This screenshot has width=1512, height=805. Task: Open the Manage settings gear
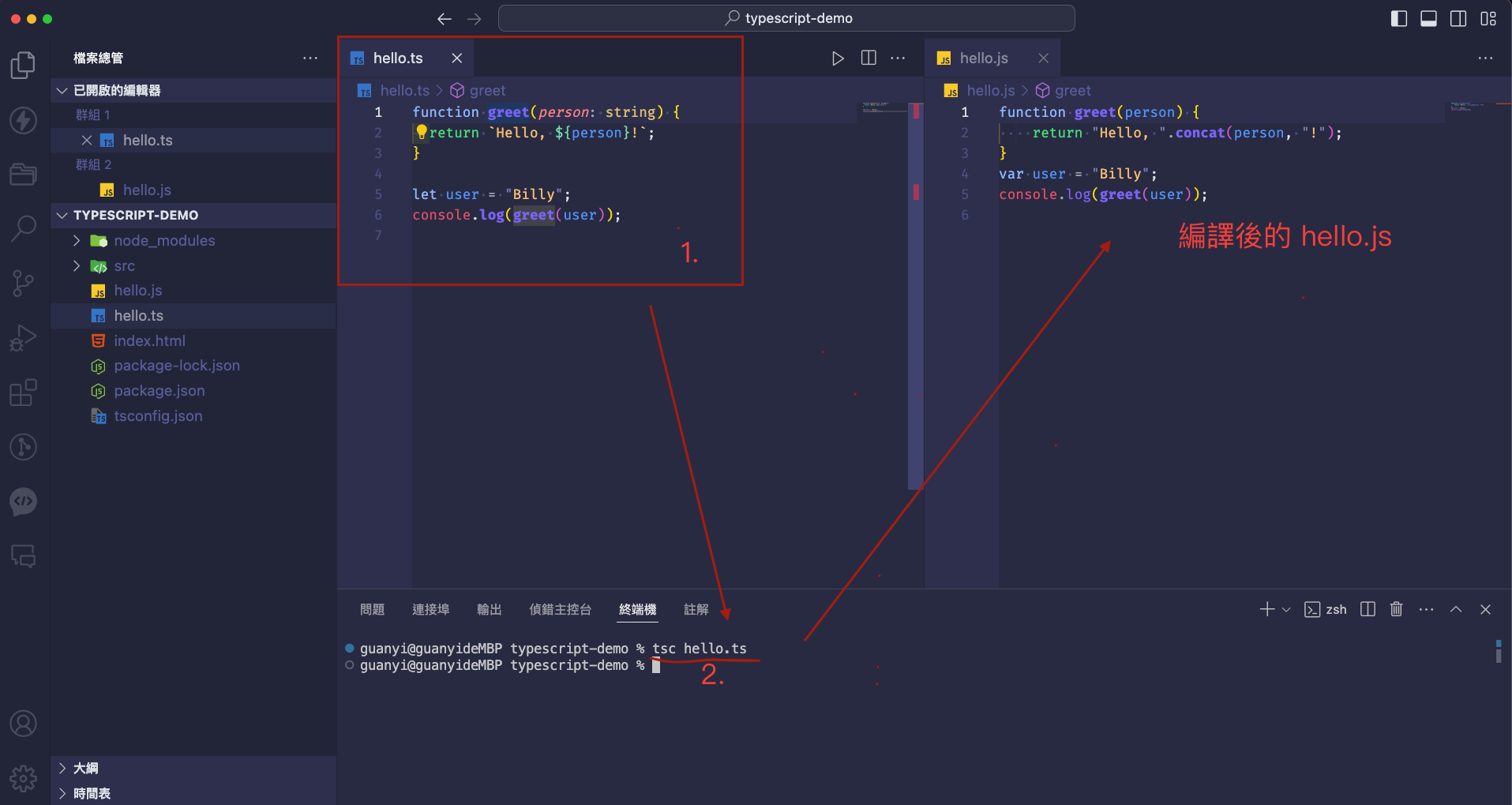(24, 778)
